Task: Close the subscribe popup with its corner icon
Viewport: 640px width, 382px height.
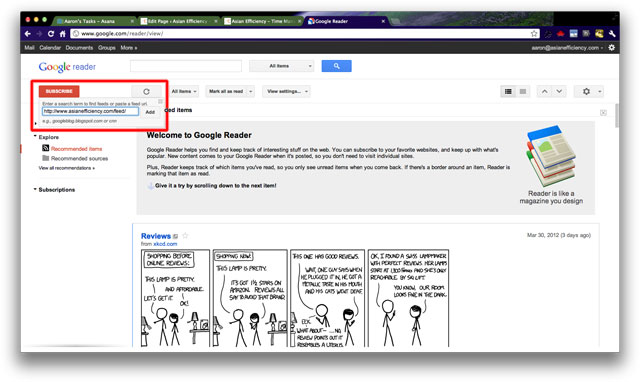Action: tap(160, 101)
